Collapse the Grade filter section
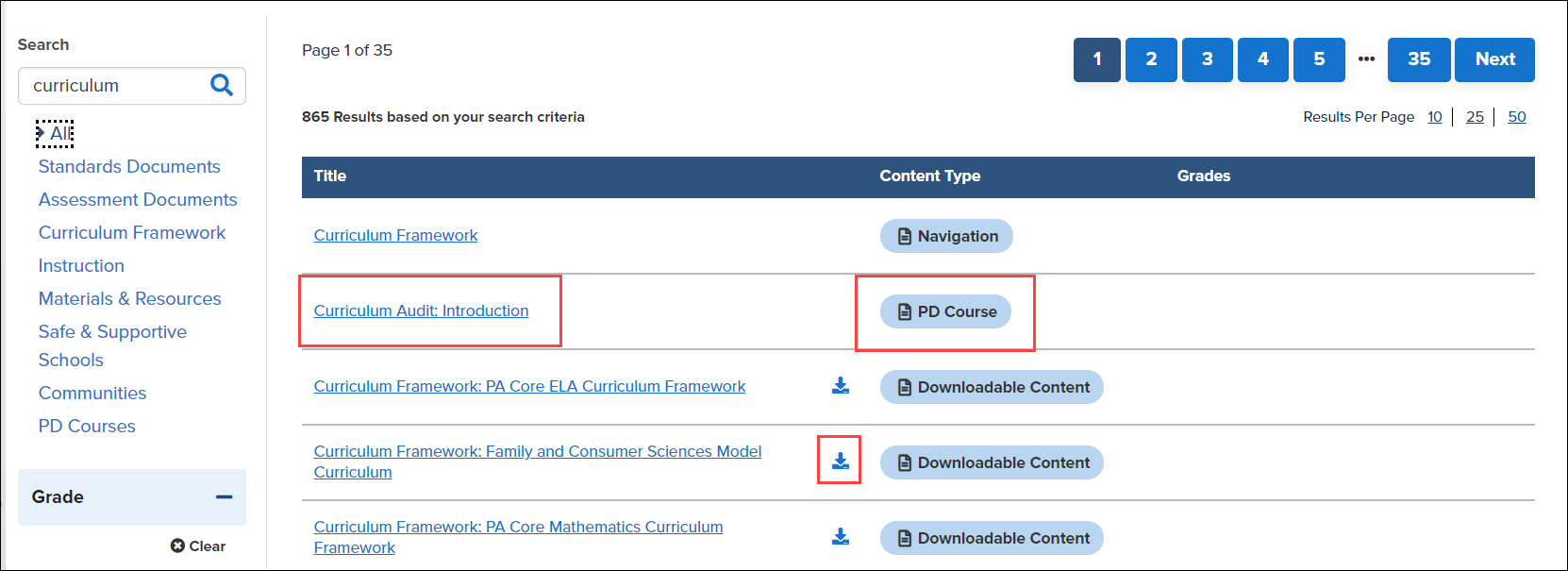This screenshot has width=1568, height=571. click(224, 496)
